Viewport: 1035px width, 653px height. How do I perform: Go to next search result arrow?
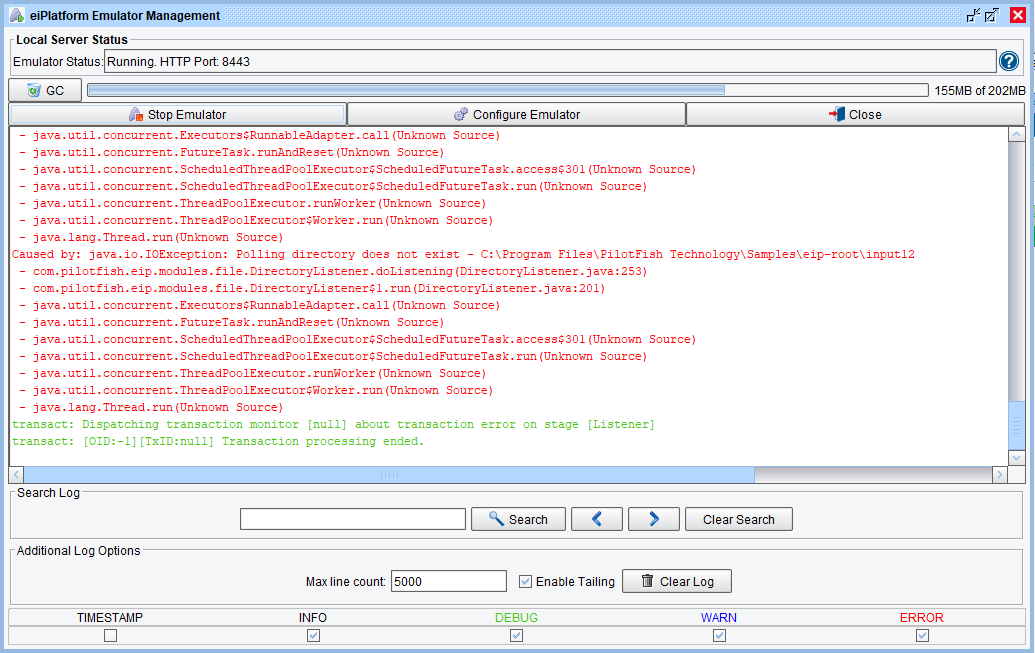pyautogui.click(x=653, y=519)
